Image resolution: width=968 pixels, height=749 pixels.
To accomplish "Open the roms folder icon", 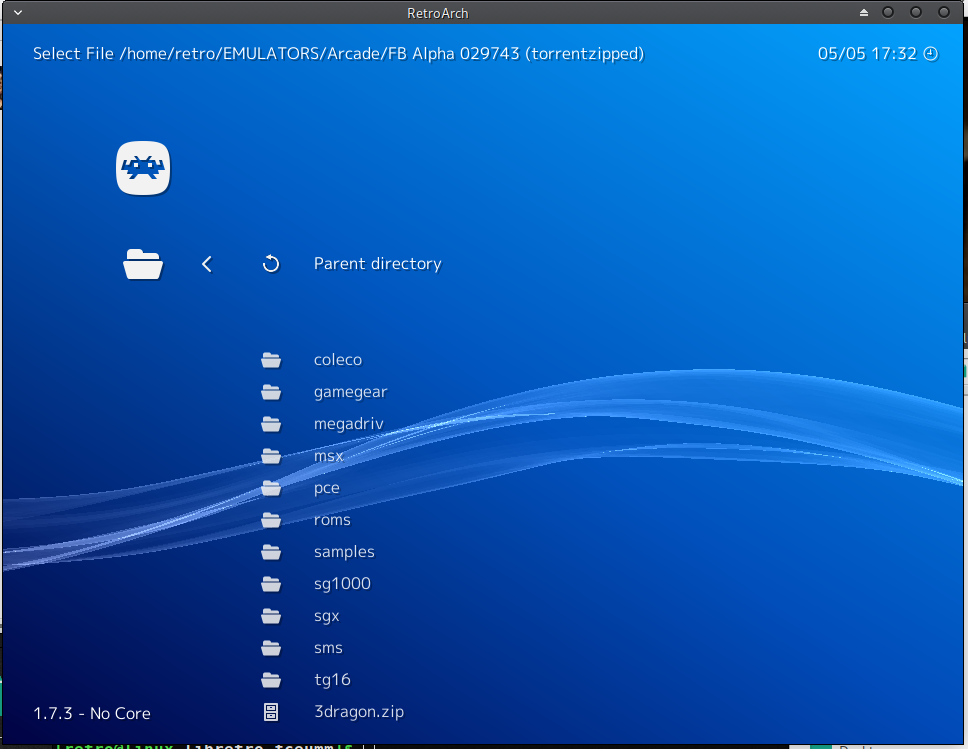I will [x=271, y=521].
